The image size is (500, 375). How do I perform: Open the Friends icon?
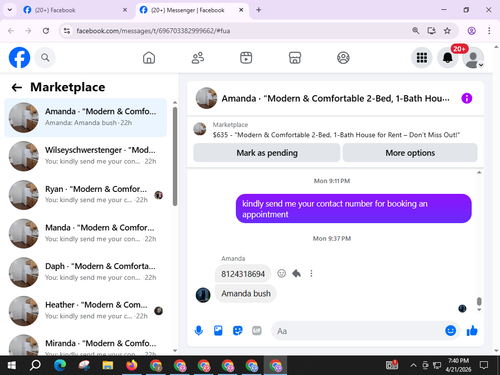198,58
